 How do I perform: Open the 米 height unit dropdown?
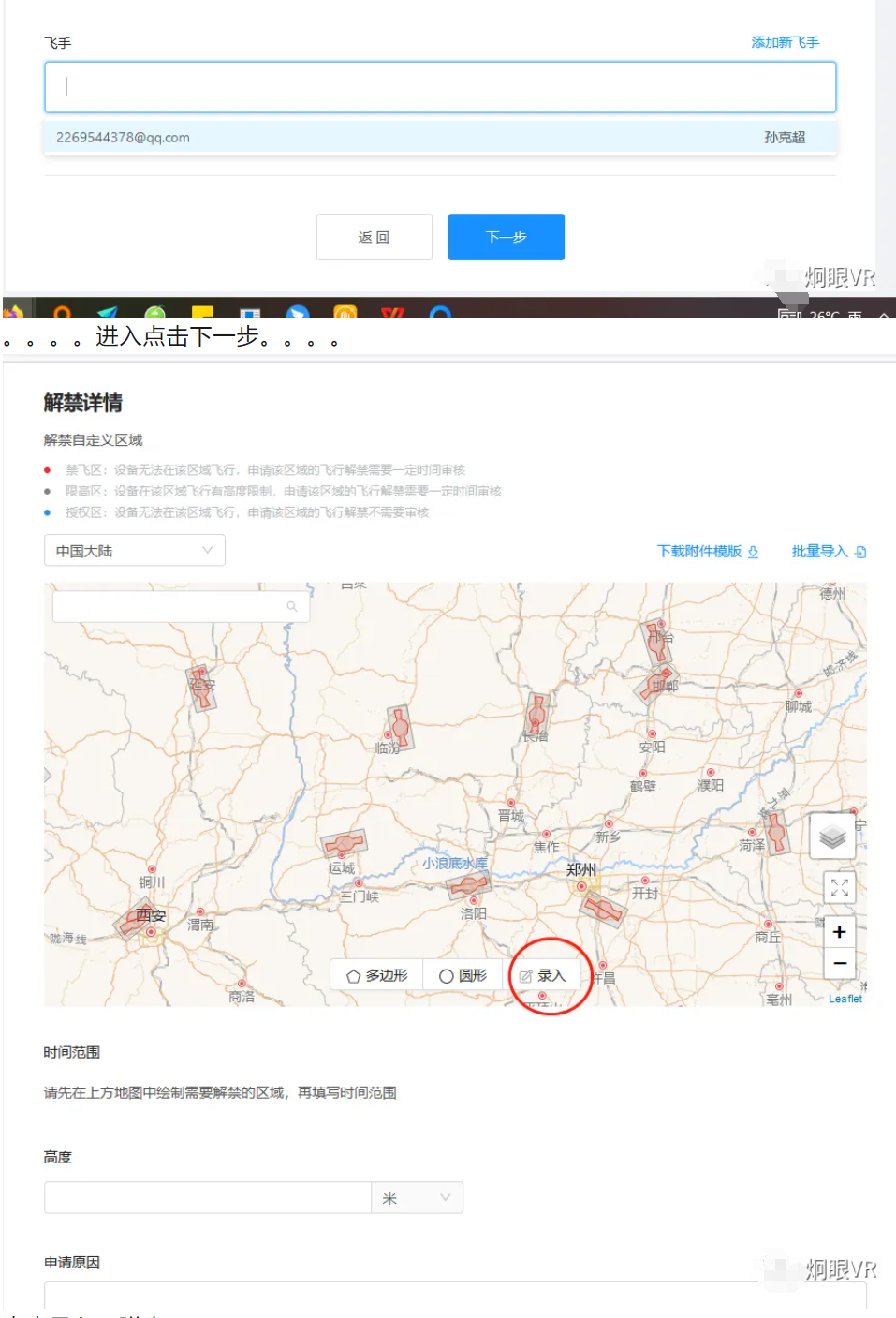[x=417, y=1198]
